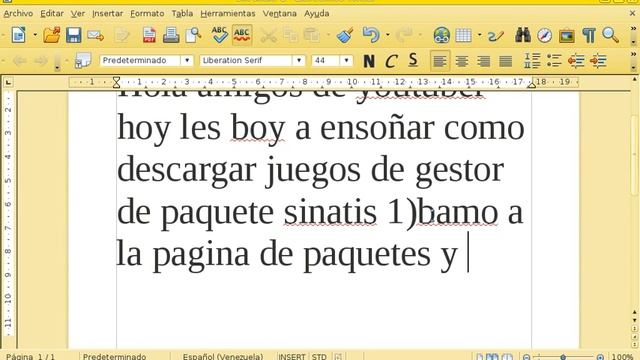This screenshot has width=640, height=360.
Task: Click the Cut scissors icon
Action: [268, 36]
